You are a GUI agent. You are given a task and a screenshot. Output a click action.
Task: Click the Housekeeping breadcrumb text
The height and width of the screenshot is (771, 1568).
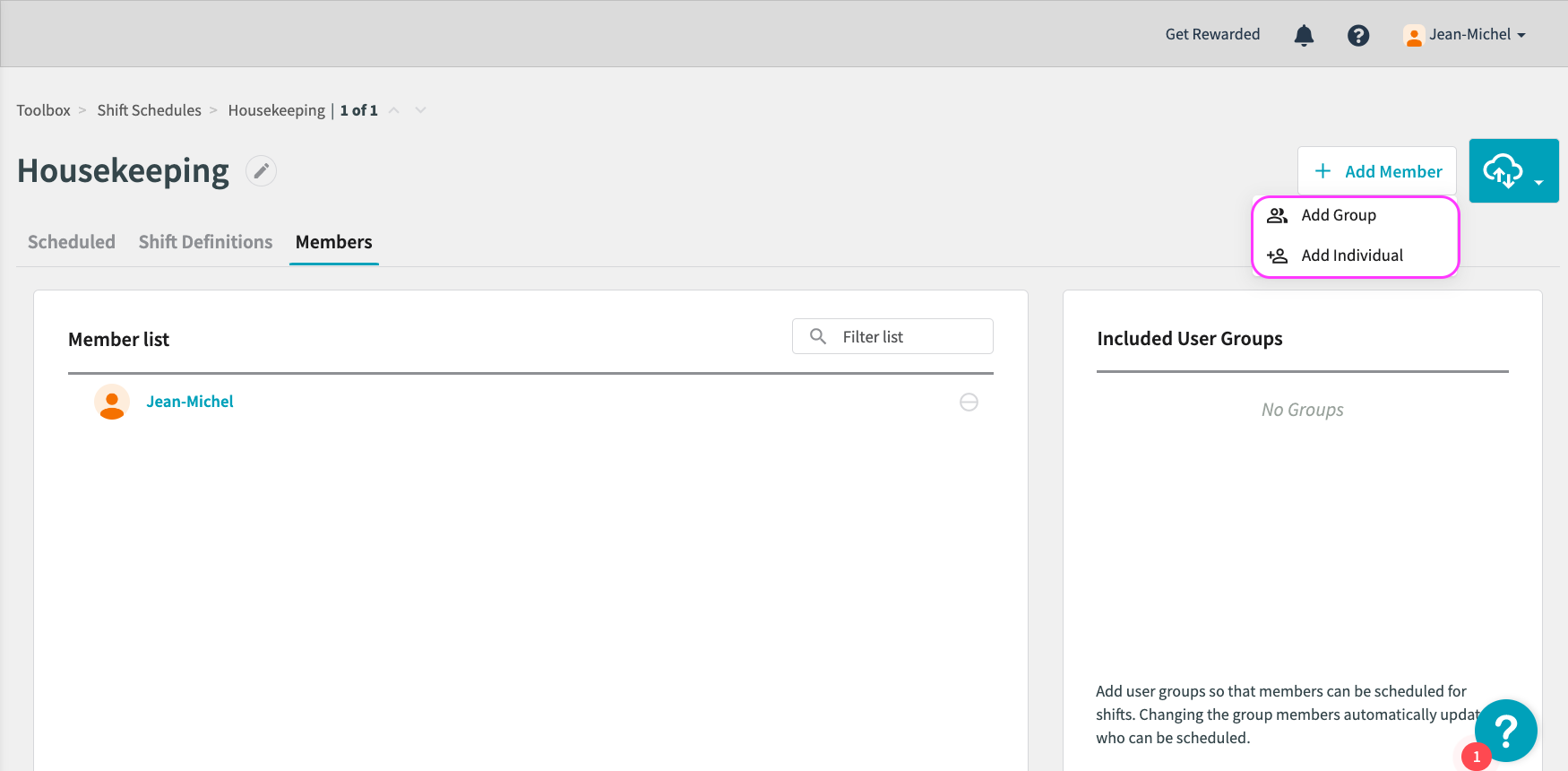[x=276, y=110]
